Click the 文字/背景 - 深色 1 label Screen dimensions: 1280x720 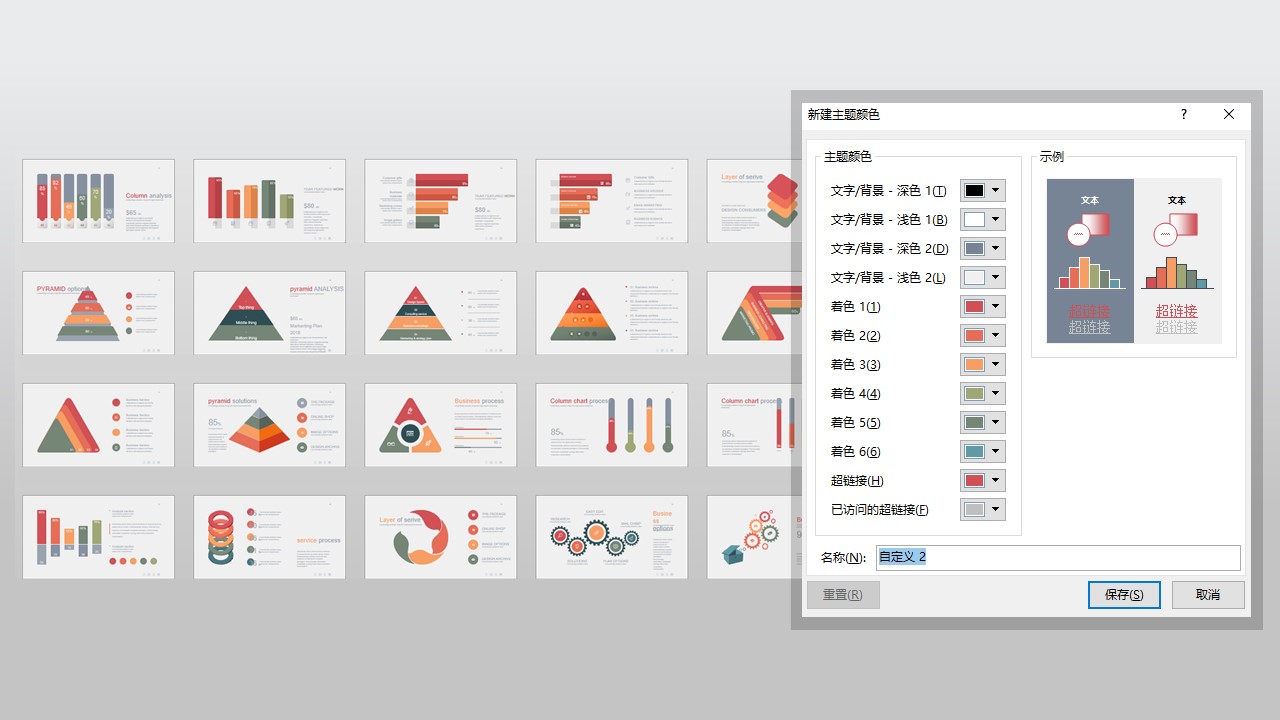click(x=888, y=191)
